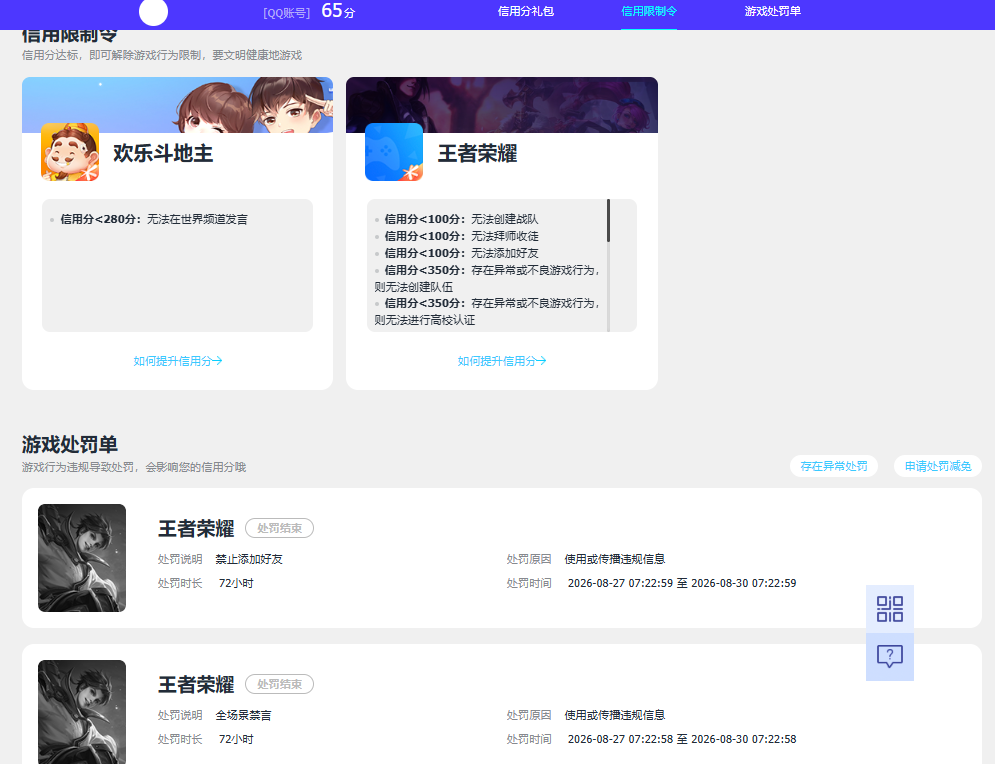Click the scrollbar in 王者荣耀 restrictions list
Viewport: 995px width, 764px height.
click(x=609, y=221)
